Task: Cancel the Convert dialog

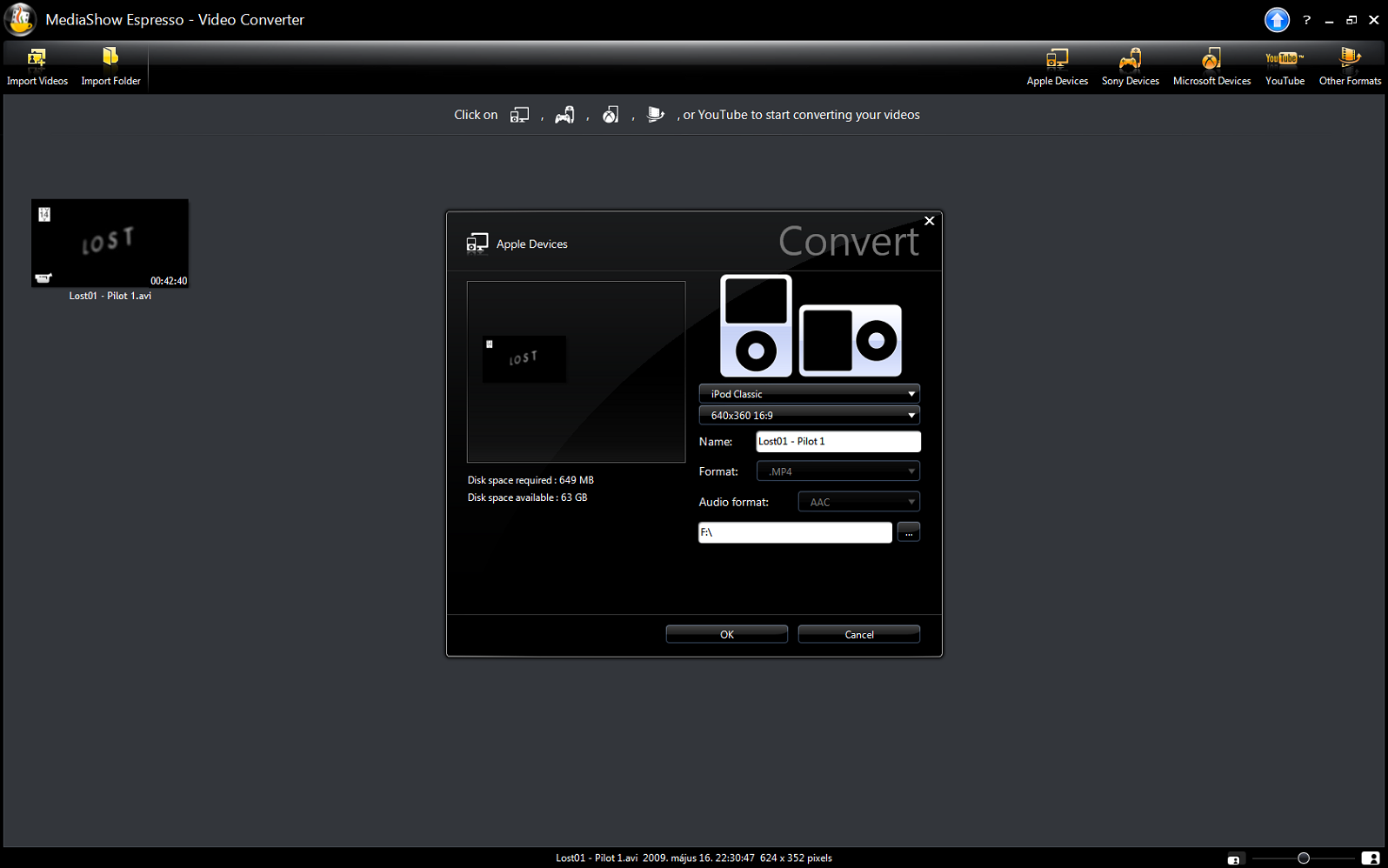Action: pyautogui.click(x=859, y=634)
